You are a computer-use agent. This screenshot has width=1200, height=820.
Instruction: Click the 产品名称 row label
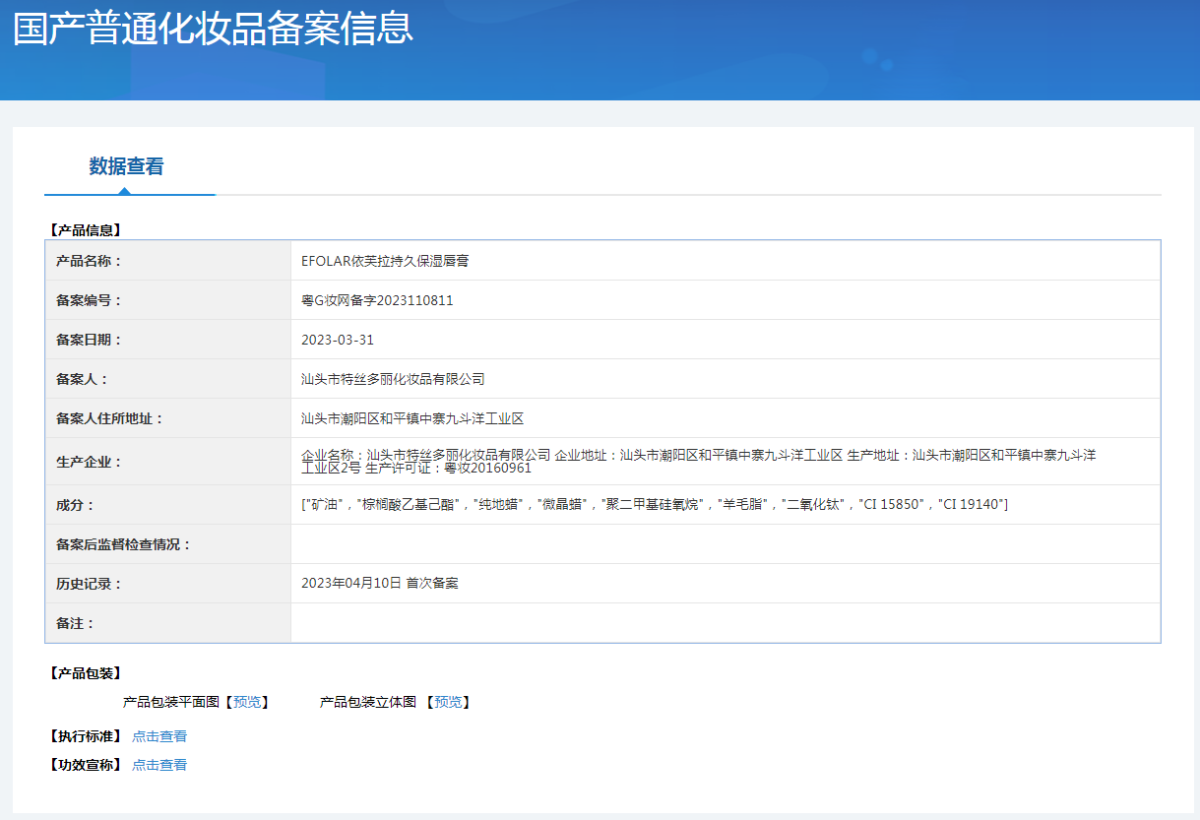(88, 261)
